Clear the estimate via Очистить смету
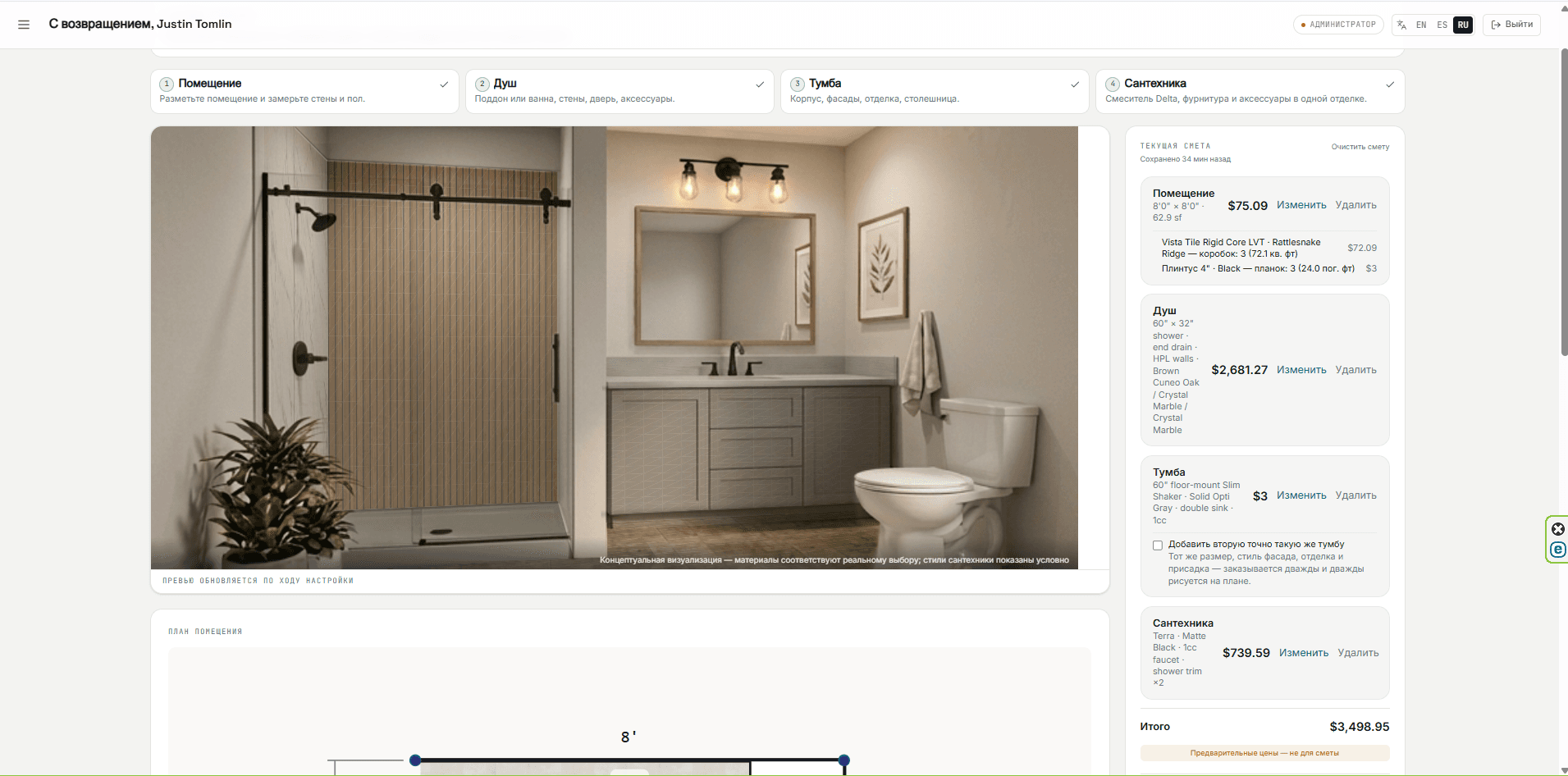 coord(1360,147)
